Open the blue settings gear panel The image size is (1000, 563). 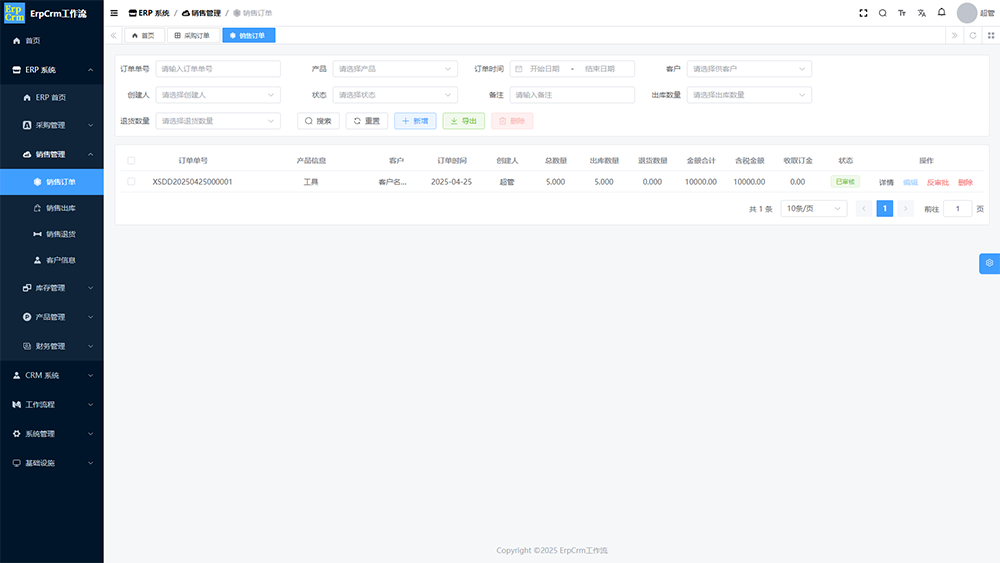[989, 263]
